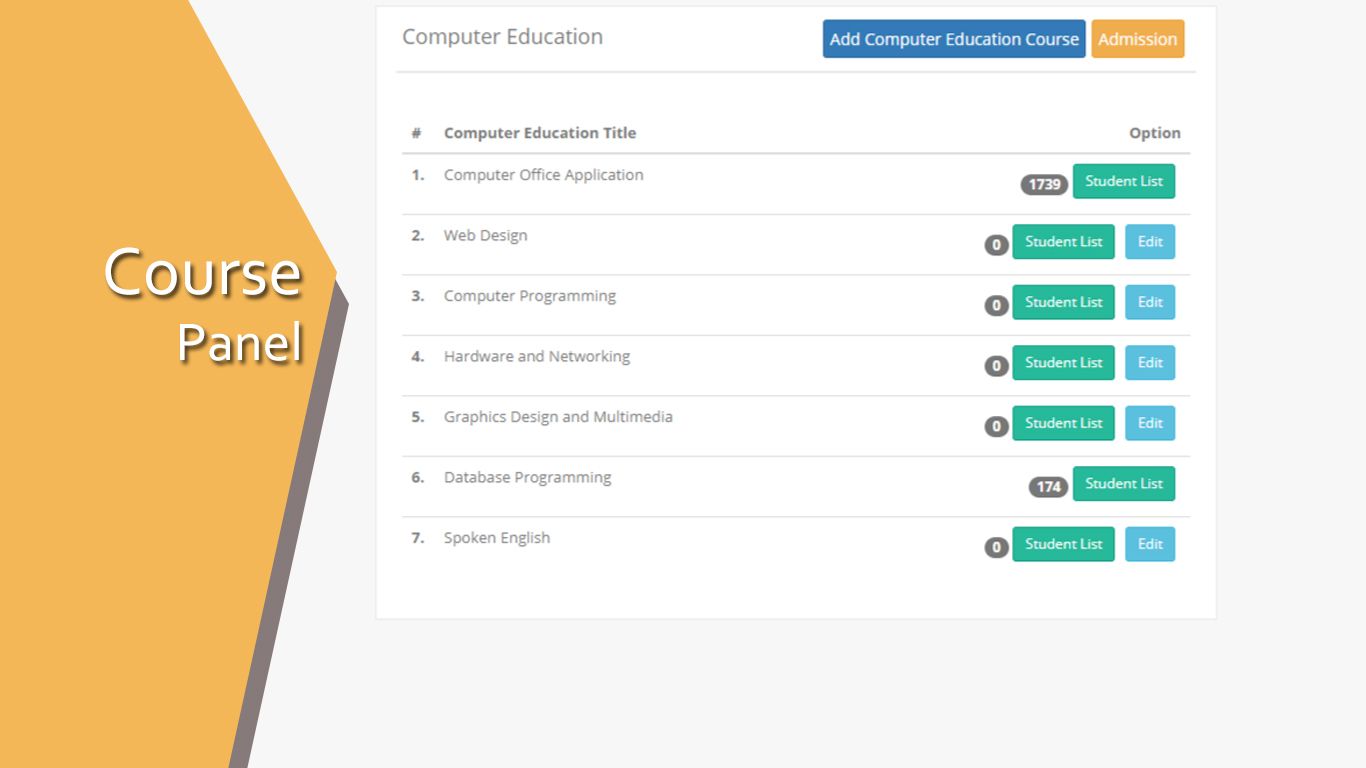
Task: View Student List for Graphics Design and Multimedia
Action: pos(1063,423)
